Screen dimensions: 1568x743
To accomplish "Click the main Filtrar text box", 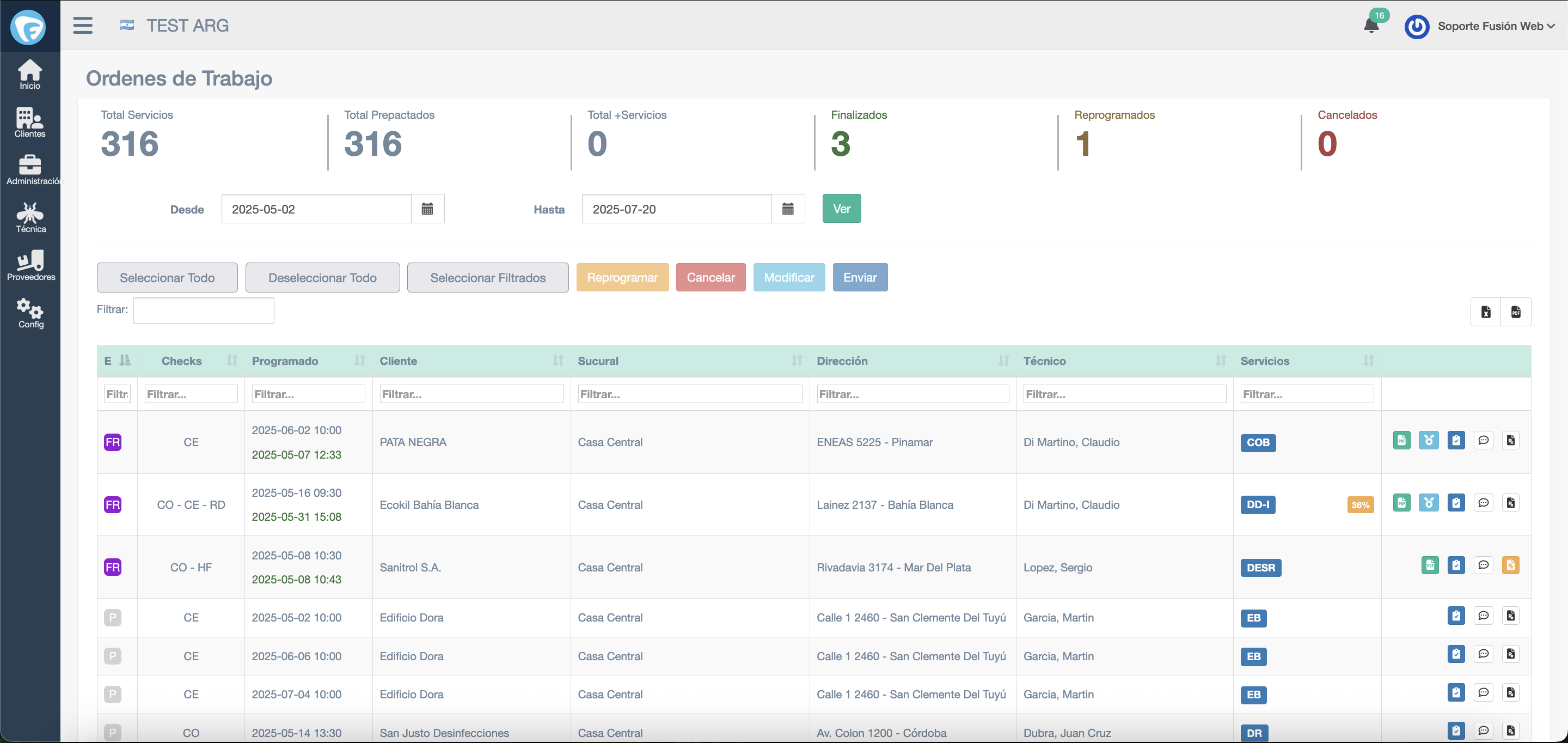I will point(203,310).
